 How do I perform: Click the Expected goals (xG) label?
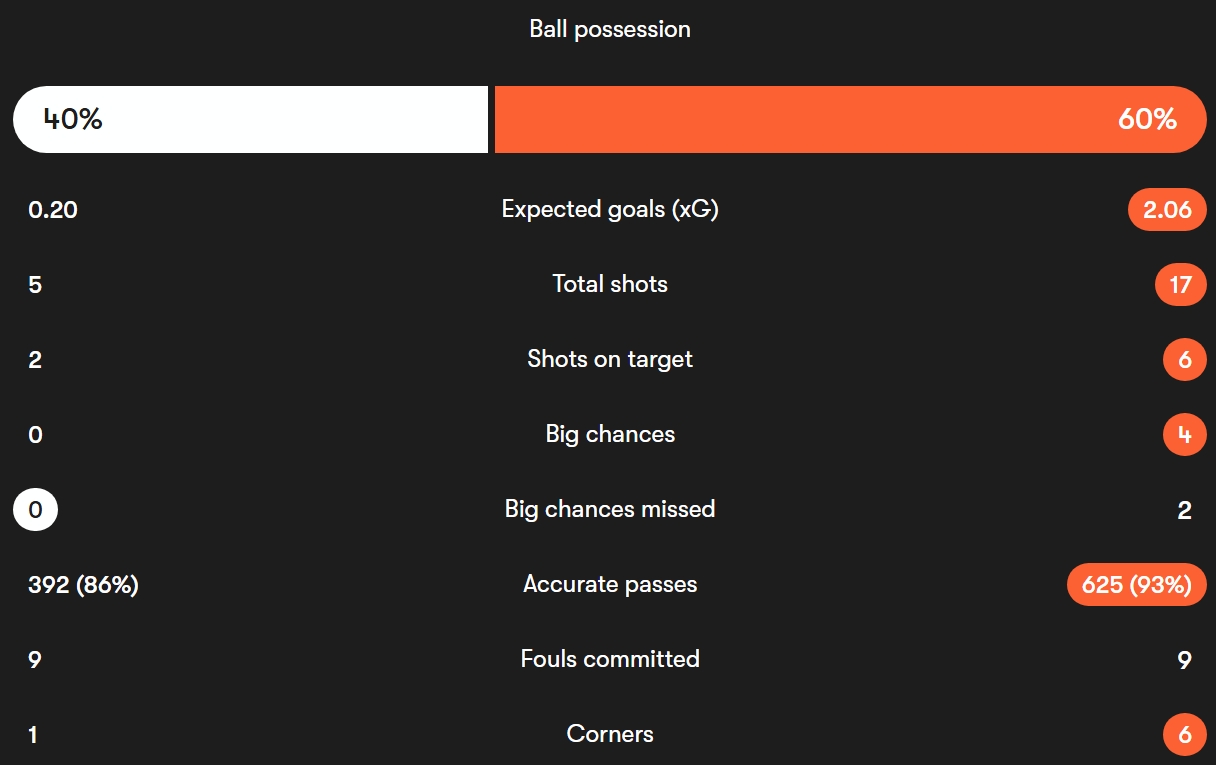610,209
